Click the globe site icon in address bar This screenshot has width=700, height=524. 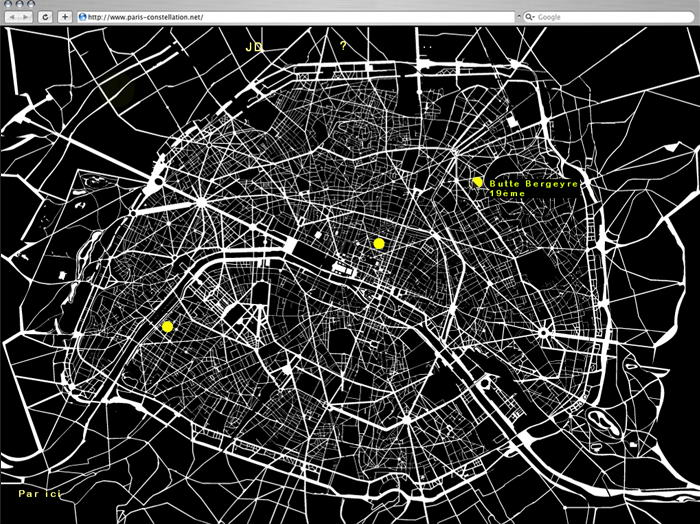[82, 17]
